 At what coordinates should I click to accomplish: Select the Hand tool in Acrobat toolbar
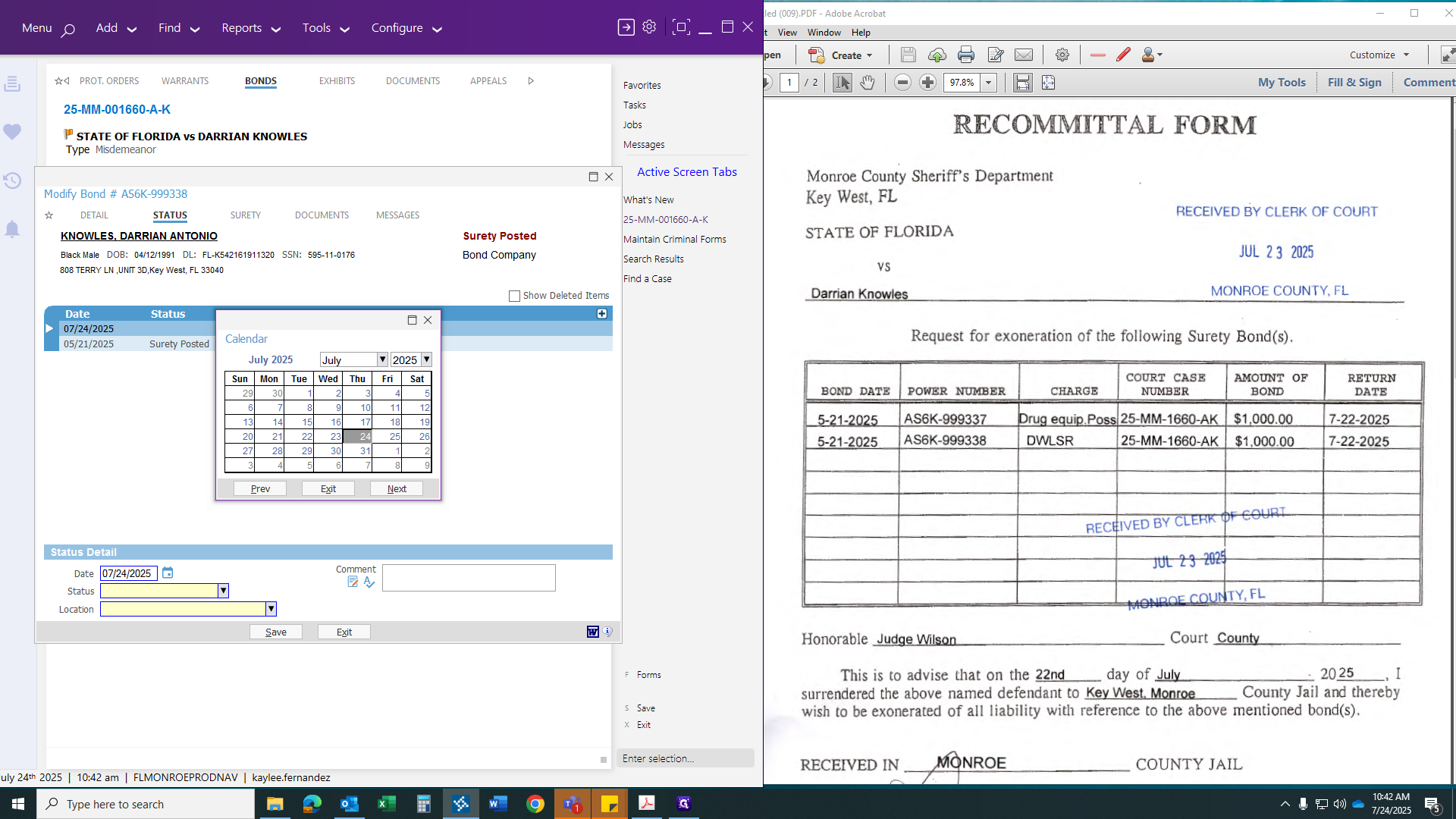868,83
